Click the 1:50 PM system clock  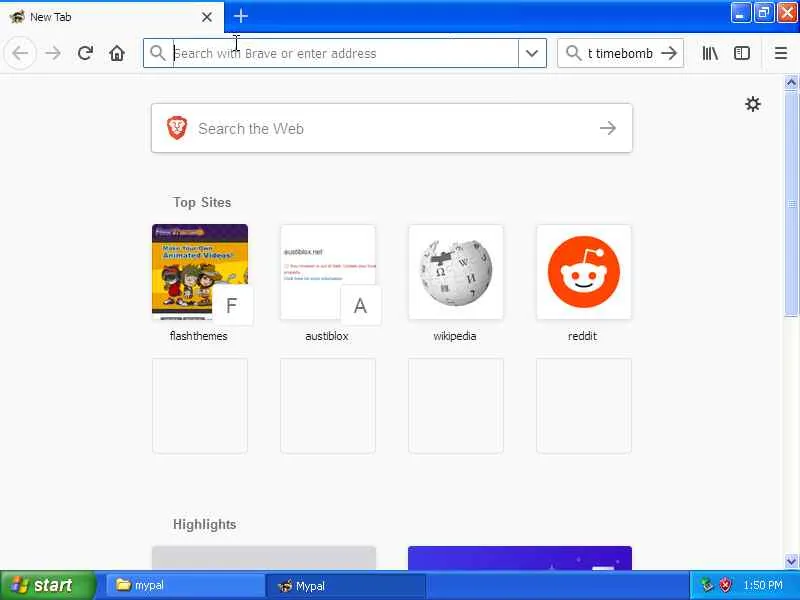pos(763,585)
